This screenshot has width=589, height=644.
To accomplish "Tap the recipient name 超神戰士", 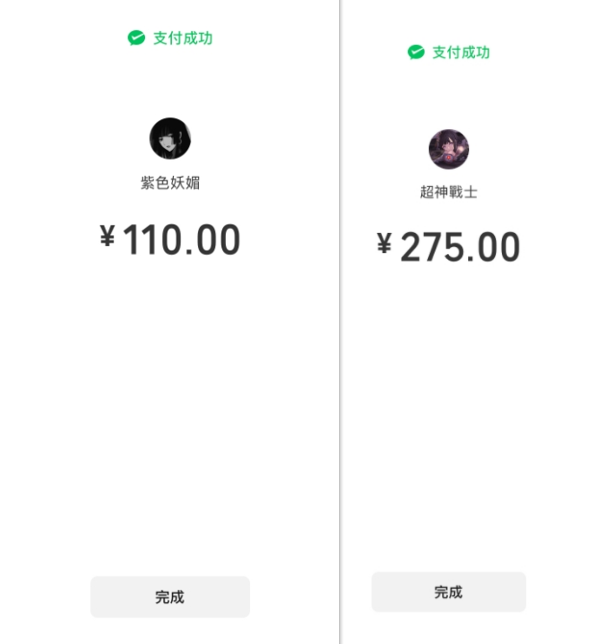I will click(x=449, y=192).
